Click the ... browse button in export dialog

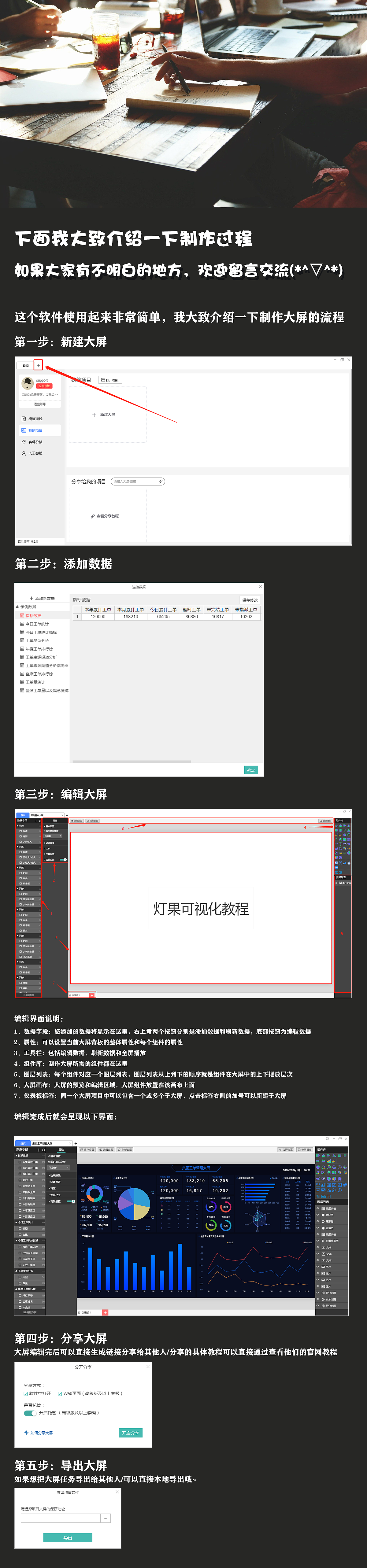pyautogui.click(x=106, y=1518)
